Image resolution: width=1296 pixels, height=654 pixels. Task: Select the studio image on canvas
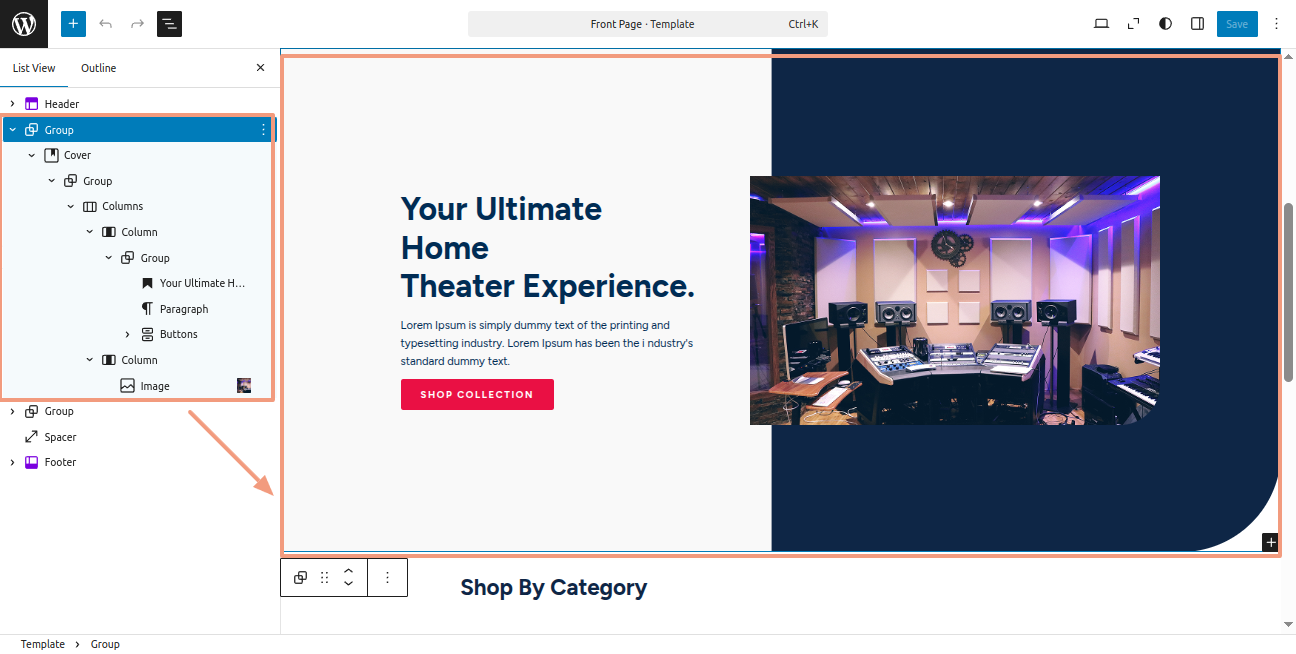click(x=955, y=300)
